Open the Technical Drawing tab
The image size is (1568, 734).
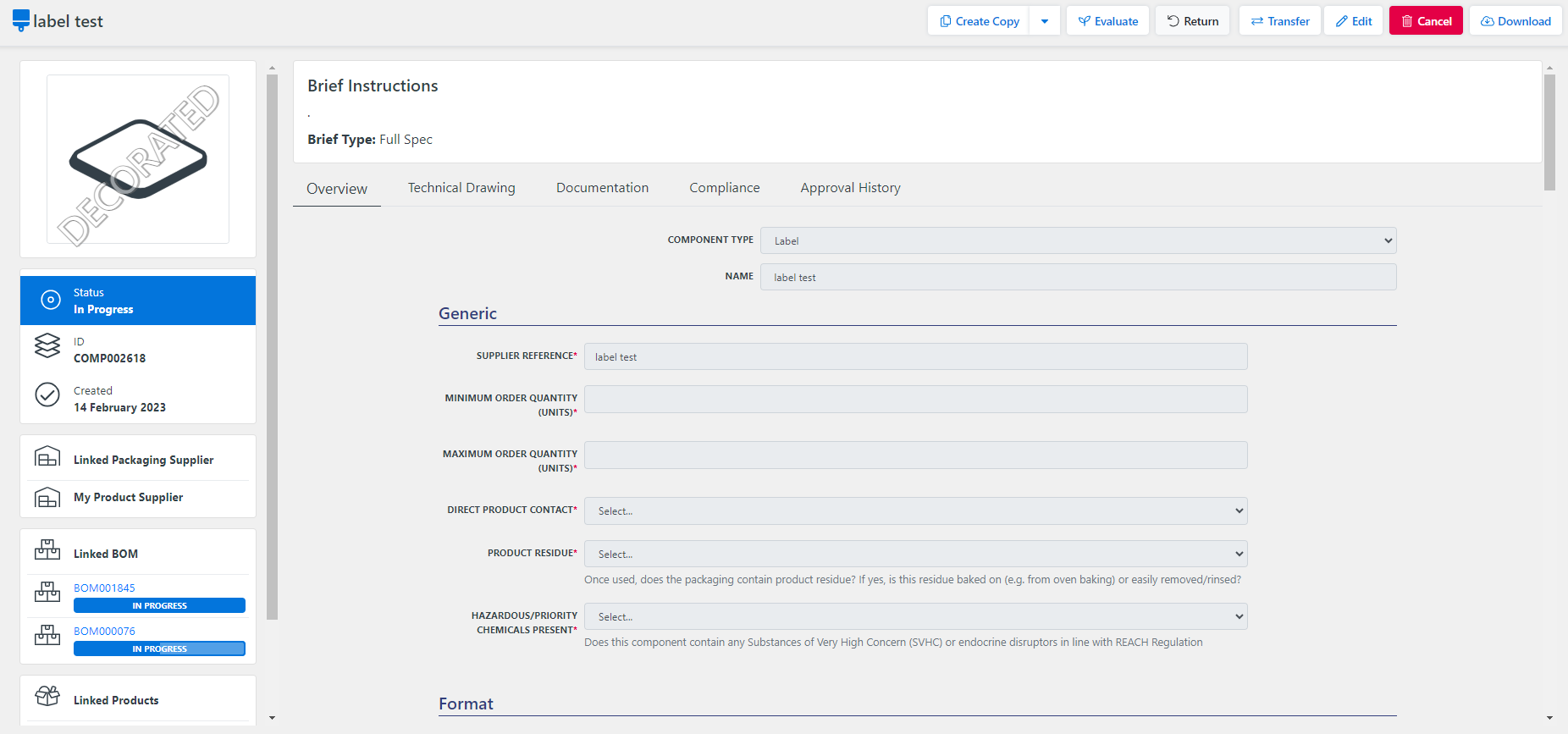pyautogui.click(x=461, y=188)
